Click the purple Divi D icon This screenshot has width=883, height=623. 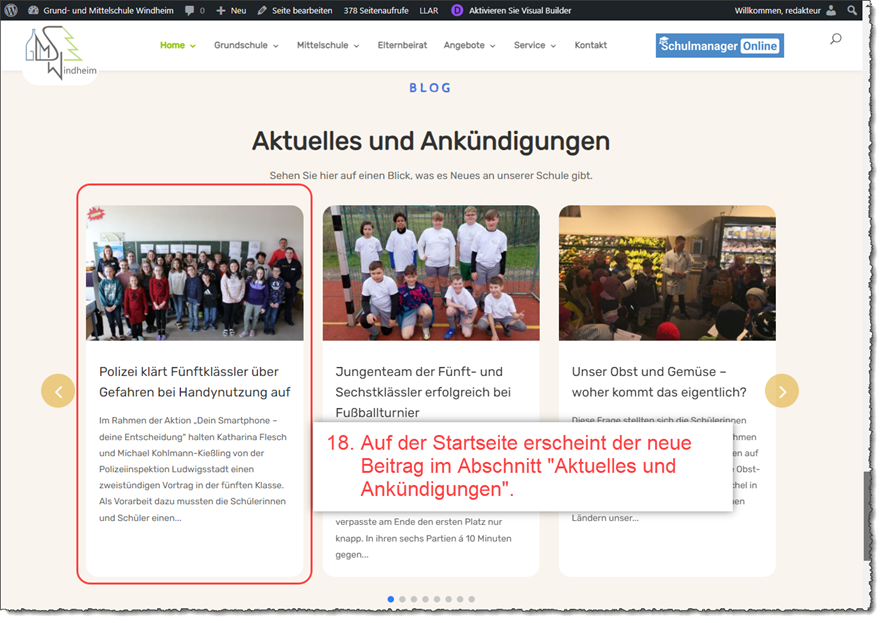(x=457, y=10)
